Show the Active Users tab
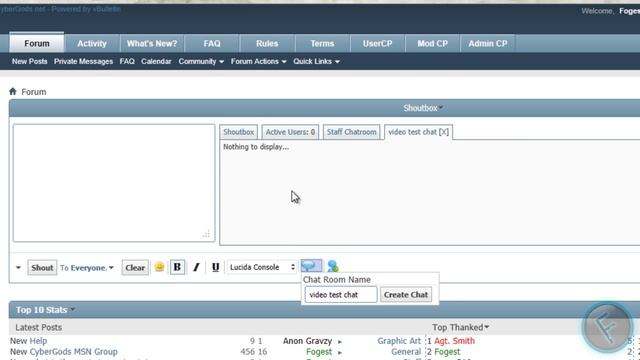 click(x=290, y=132)
